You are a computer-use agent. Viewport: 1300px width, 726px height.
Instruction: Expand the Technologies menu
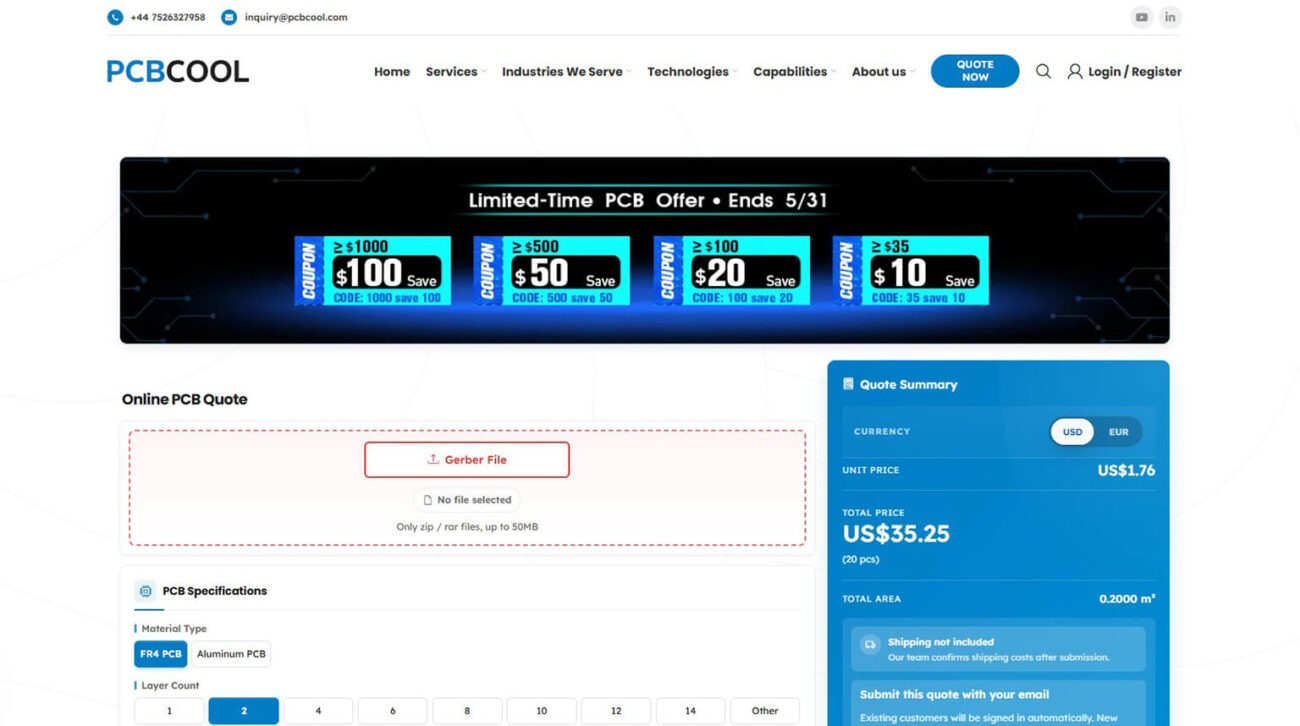pos(692,72)
